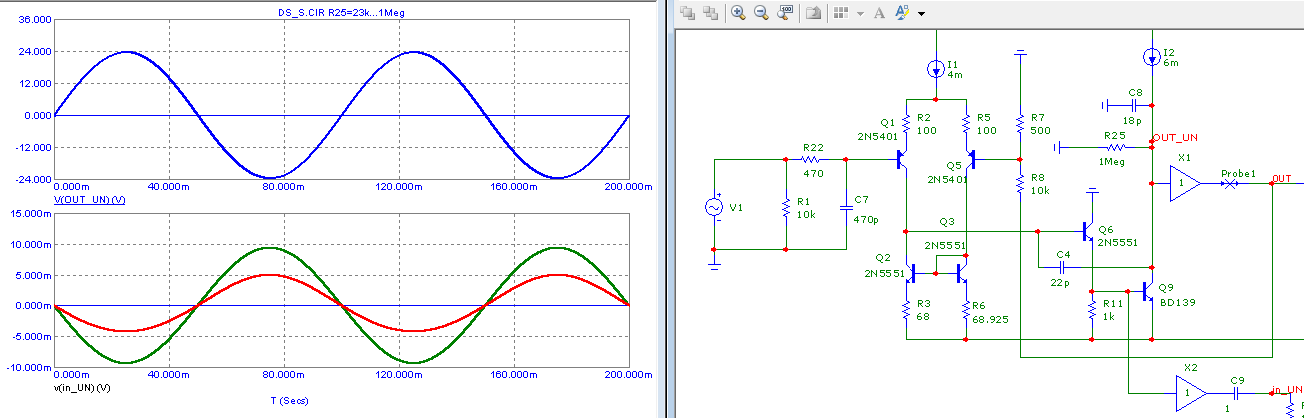Viewport: 1304px width, 418px height.
Task: Click the R8 10k resistor
Action: [x=1019, y=184]
